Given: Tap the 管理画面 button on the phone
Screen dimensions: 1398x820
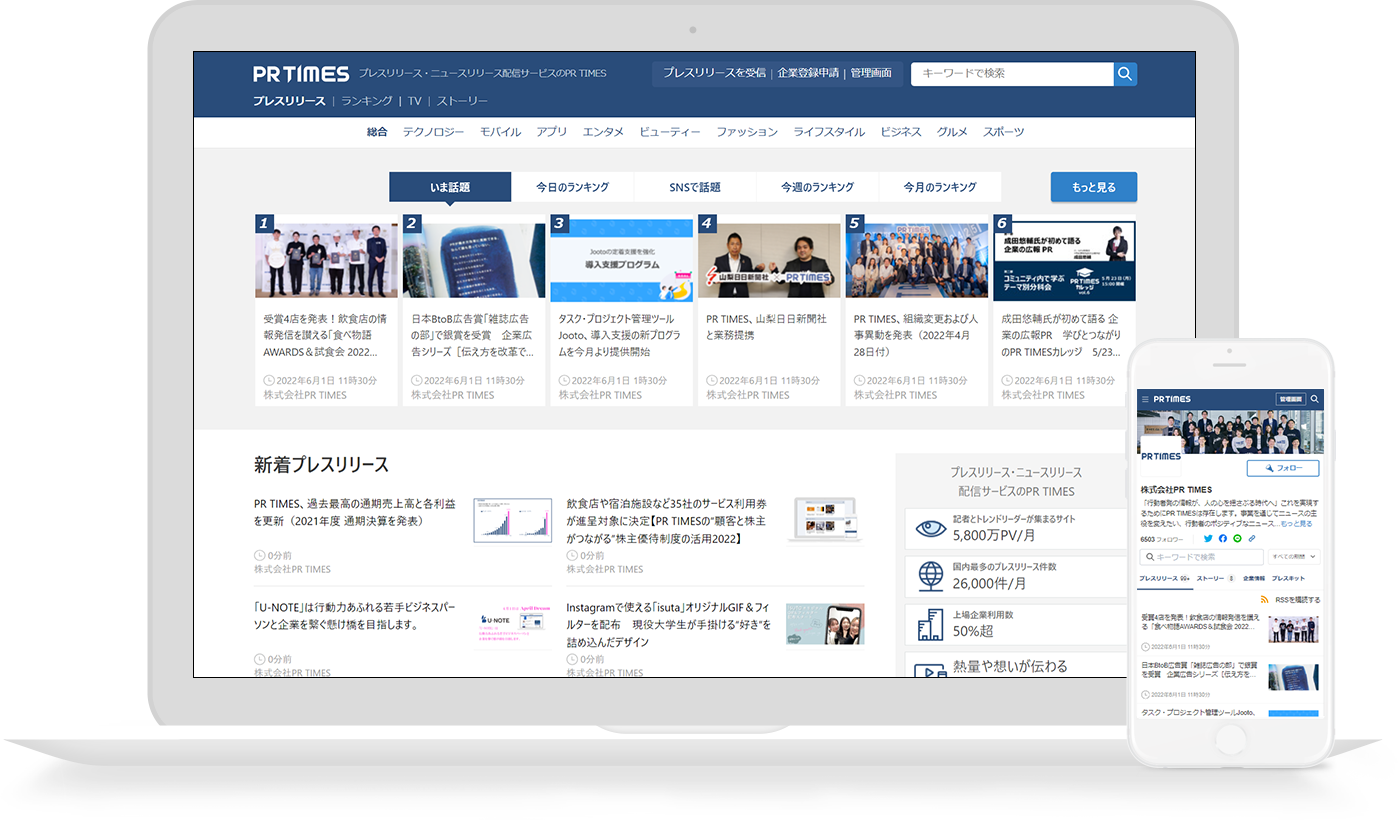Looking at the screenshot, I should pyautogui.click(x=1291, y=399).
